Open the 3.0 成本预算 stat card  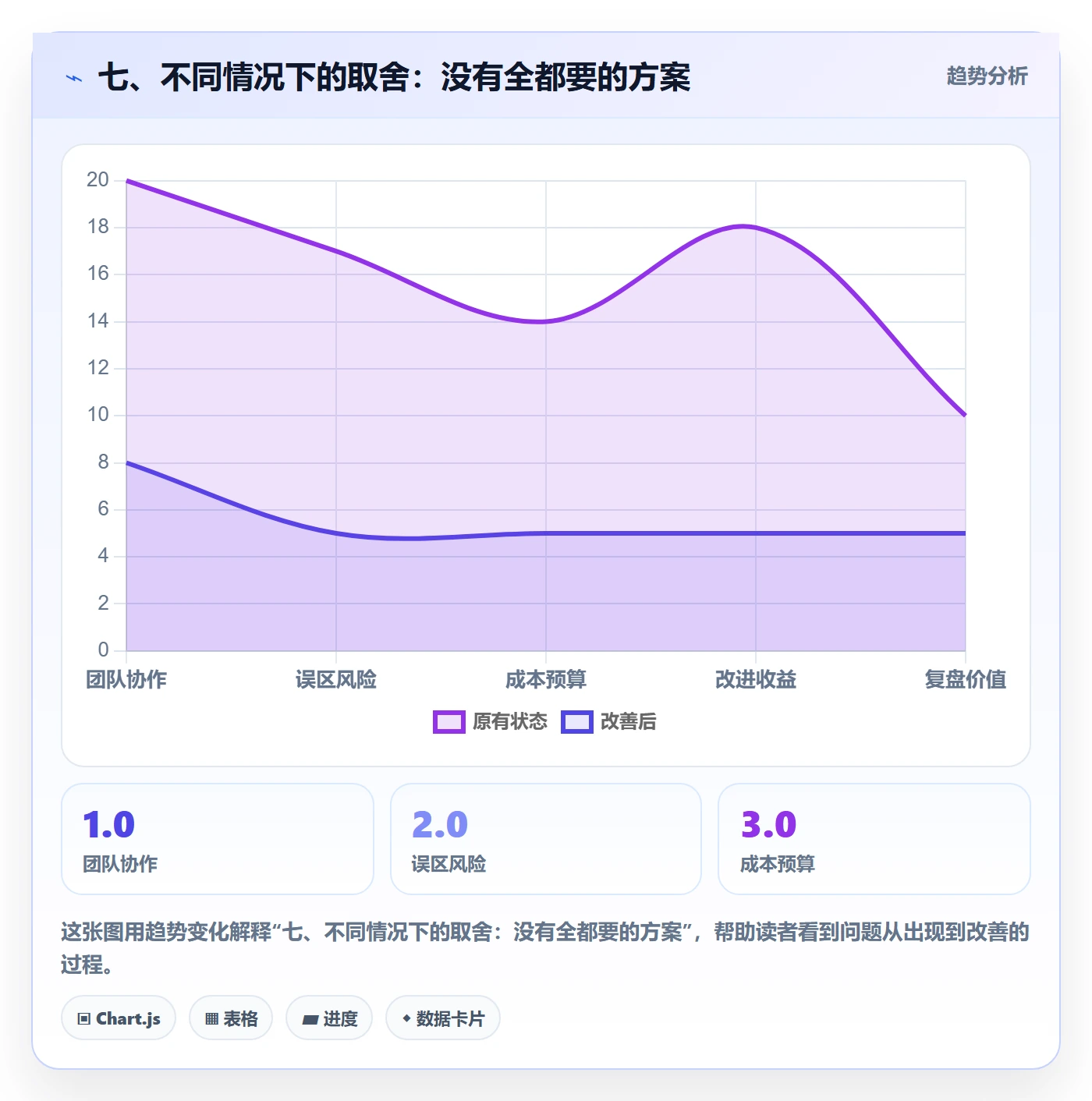click(874, 839)
